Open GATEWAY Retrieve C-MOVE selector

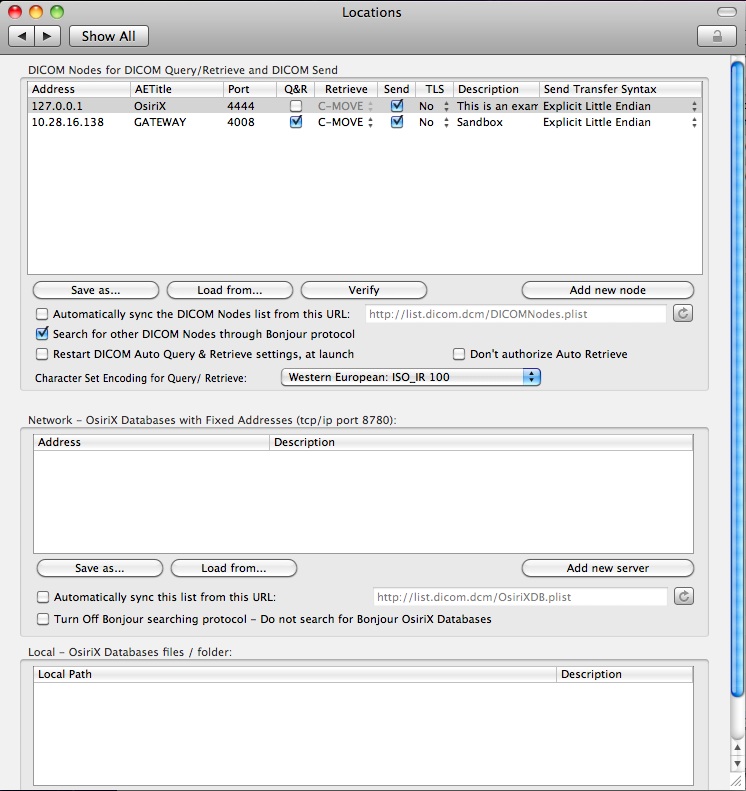(x=346, y=122)
